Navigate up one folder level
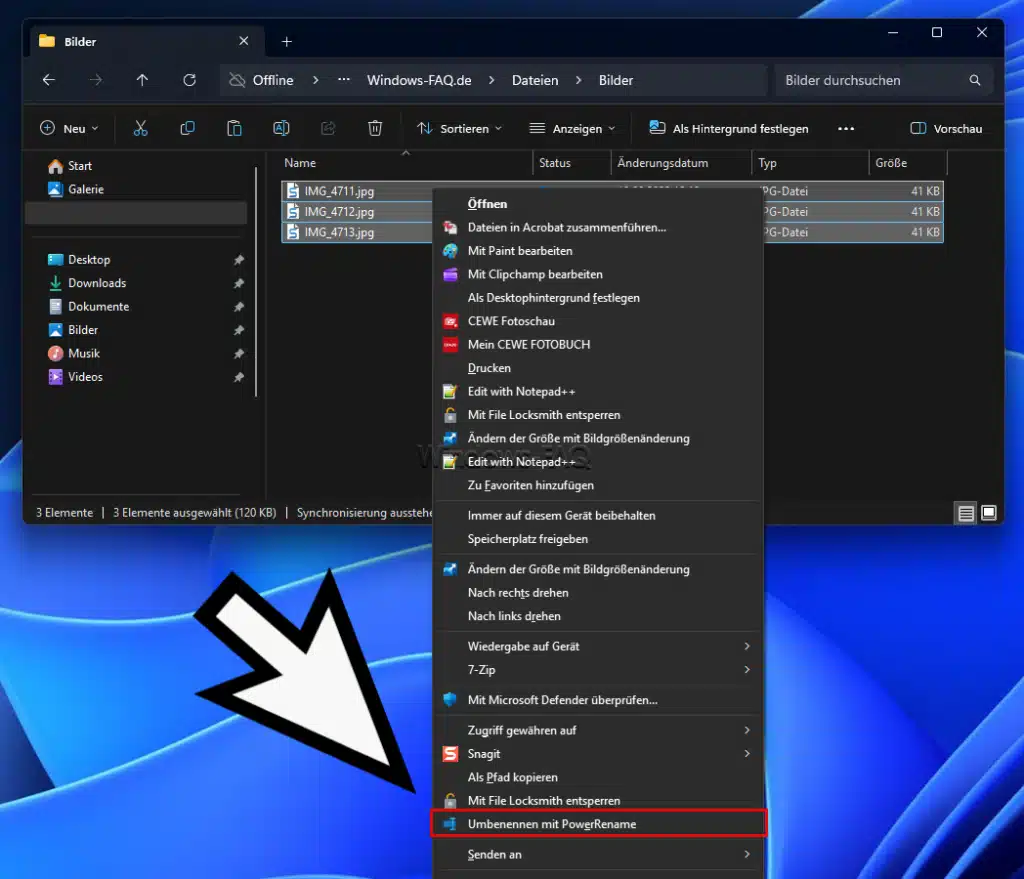Screen dimensions: 1024x879 click(x=142, y=80)
